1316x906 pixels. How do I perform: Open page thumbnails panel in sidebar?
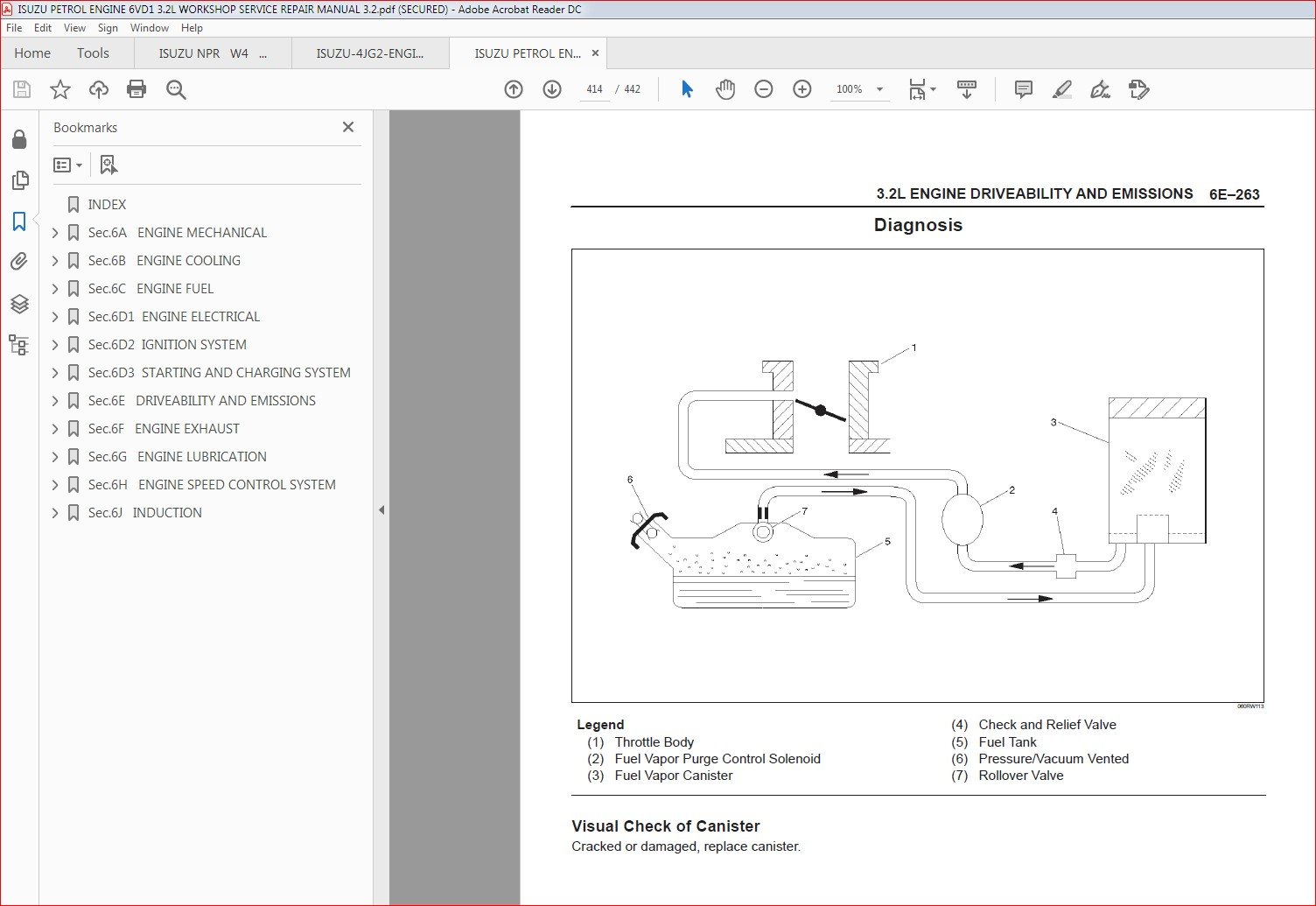pos(19,180)
